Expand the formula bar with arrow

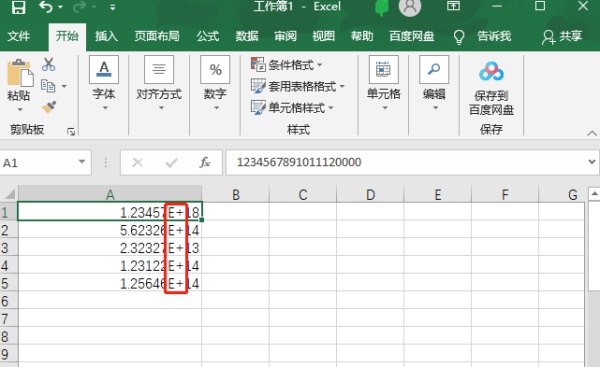(x=592, y=162)
